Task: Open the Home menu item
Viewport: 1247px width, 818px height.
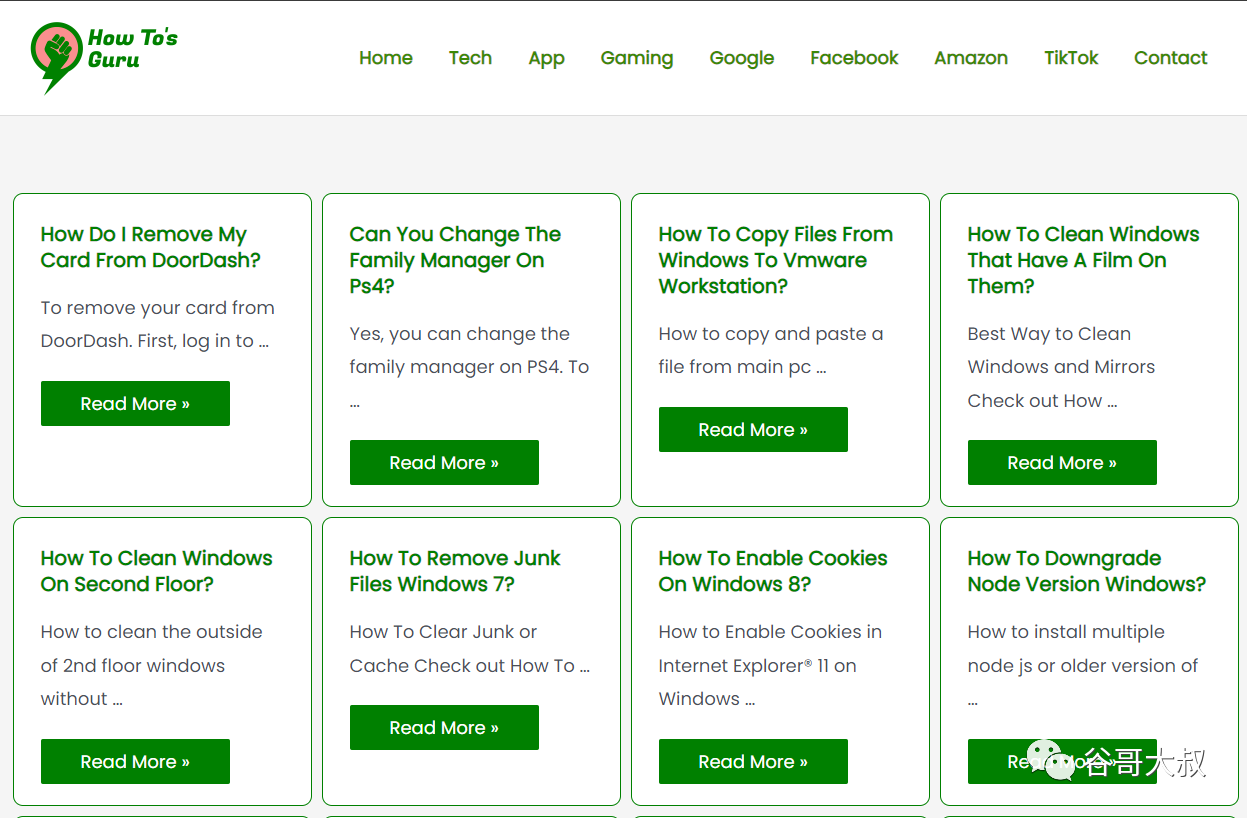Action: 385,58
